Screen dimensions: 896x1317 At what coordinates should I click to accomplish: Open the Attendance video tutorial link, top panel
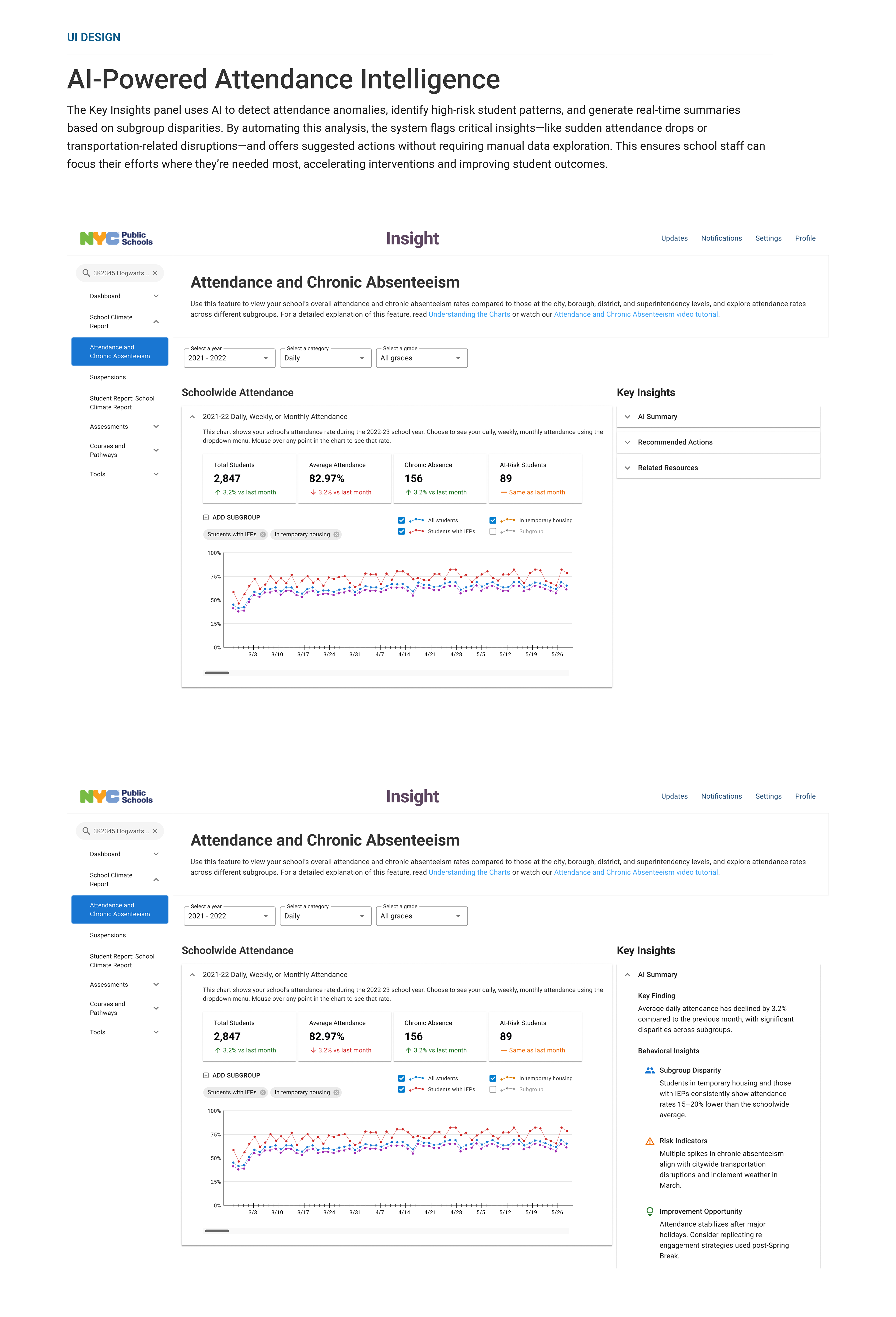click(x=635, y=314)
